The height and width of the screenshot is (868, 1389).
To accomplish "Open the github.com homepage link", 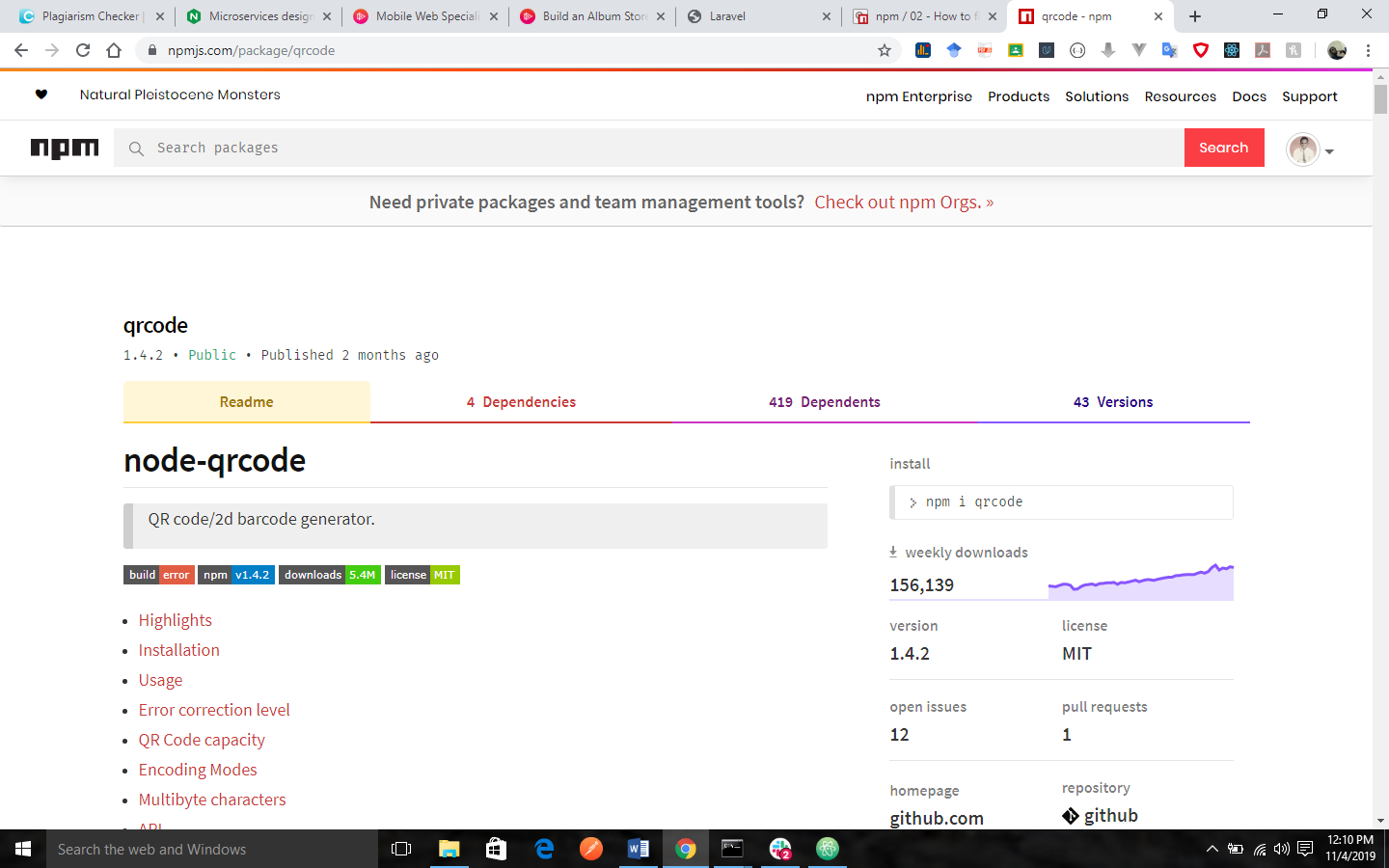I will 937,818.
